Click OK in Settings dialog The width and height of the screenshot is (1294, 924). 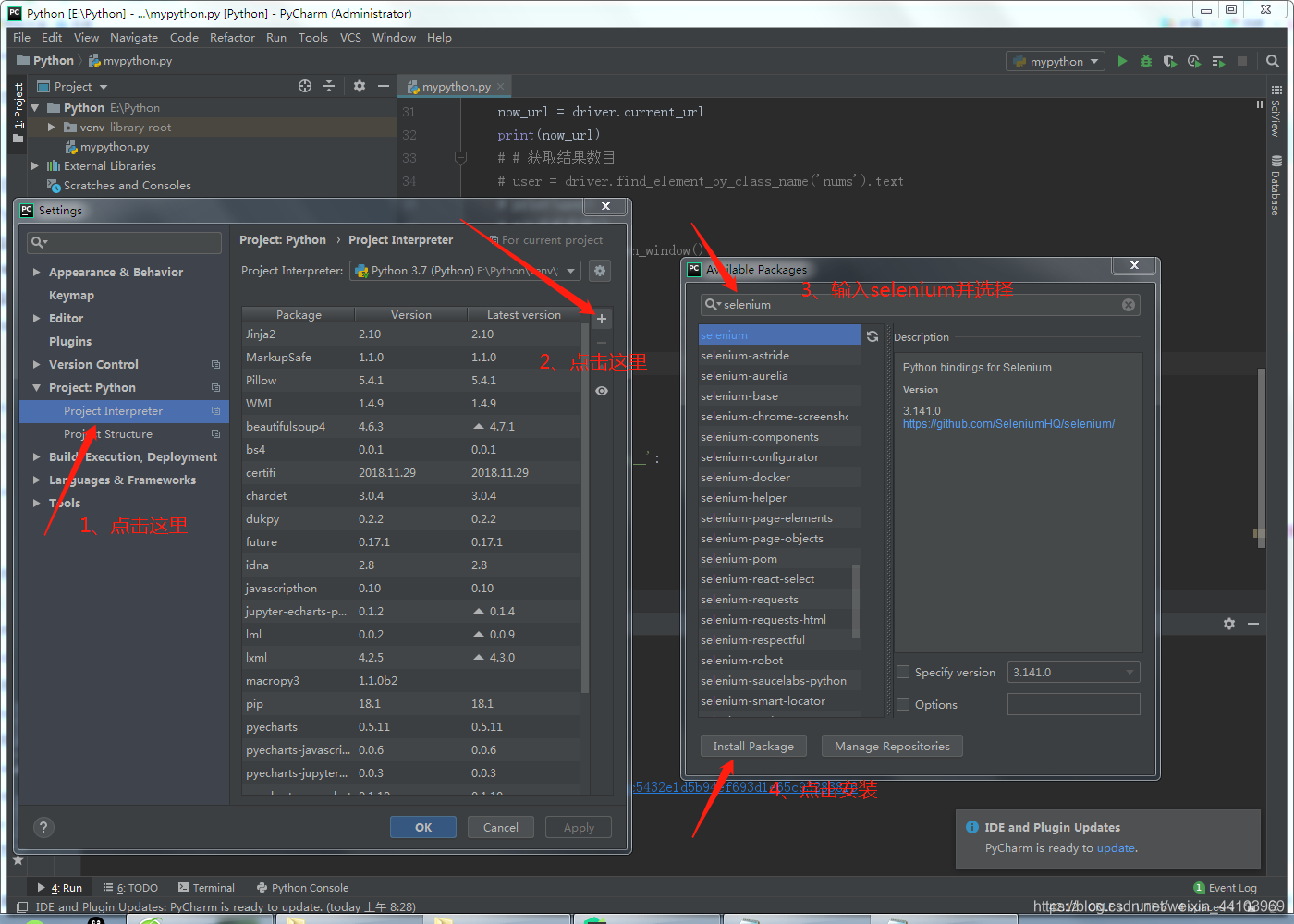pos(423,827)
